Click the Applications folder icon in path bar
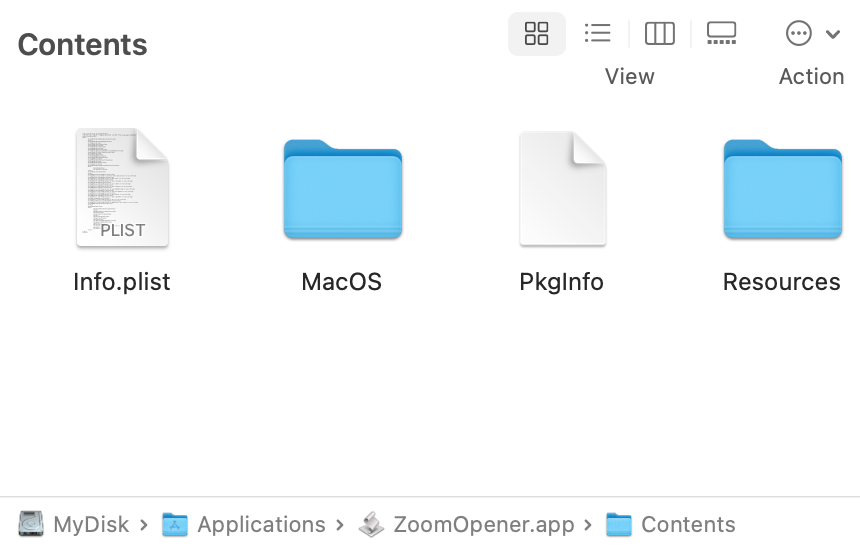 click(176, 524)
